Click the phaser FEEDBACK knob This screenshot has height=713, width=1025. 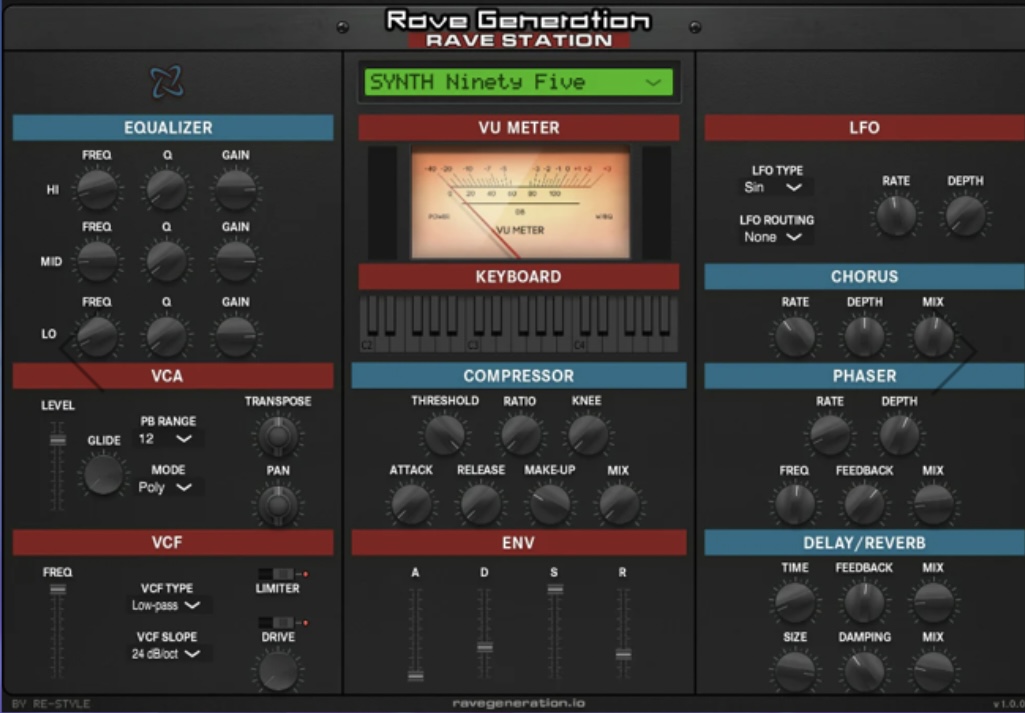(864, 504)
